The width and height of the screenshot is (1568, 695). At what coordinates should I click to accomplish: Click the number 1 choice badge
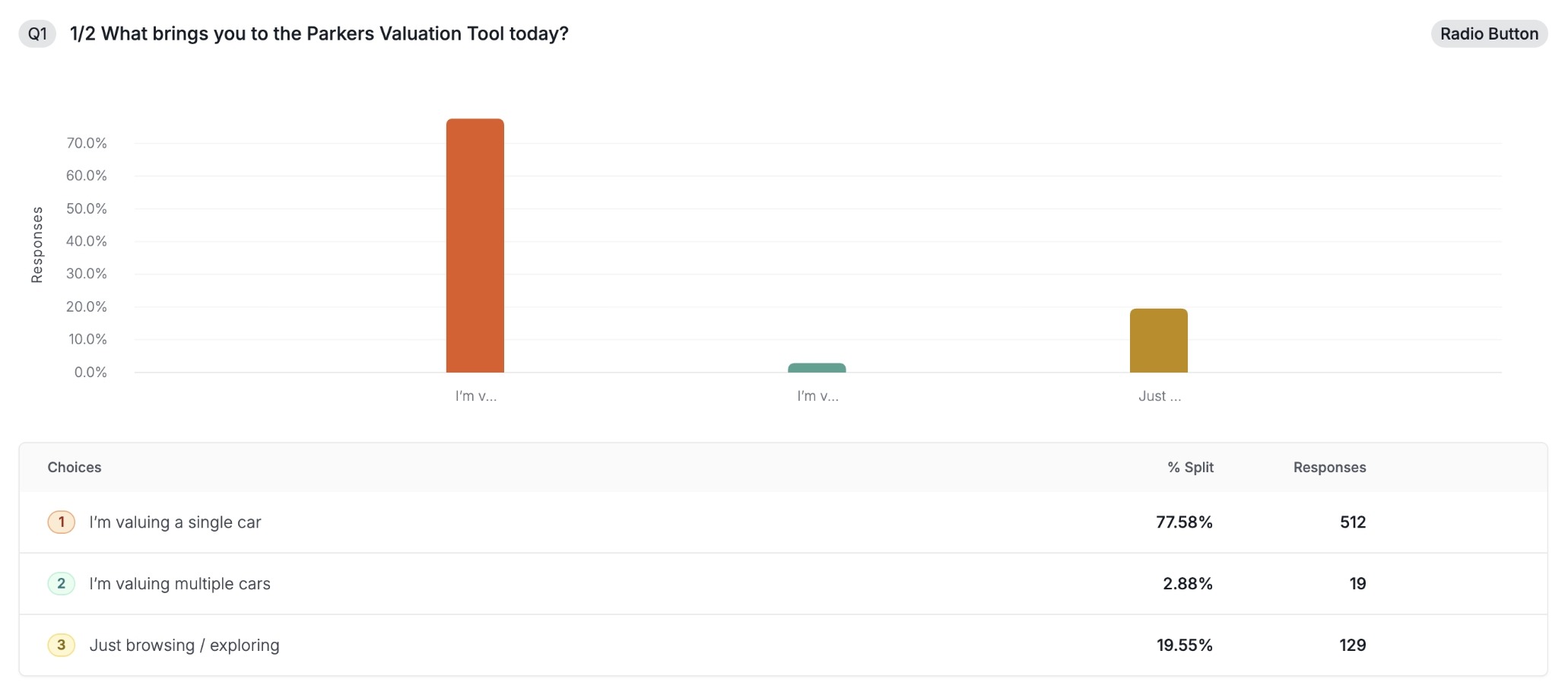61,522
